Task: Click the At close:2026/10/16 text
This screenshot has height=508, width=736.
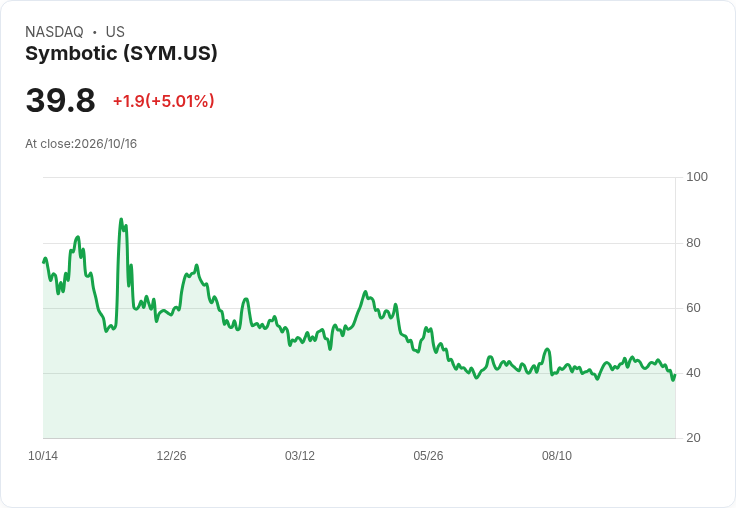Action: [x=81, y=144]
